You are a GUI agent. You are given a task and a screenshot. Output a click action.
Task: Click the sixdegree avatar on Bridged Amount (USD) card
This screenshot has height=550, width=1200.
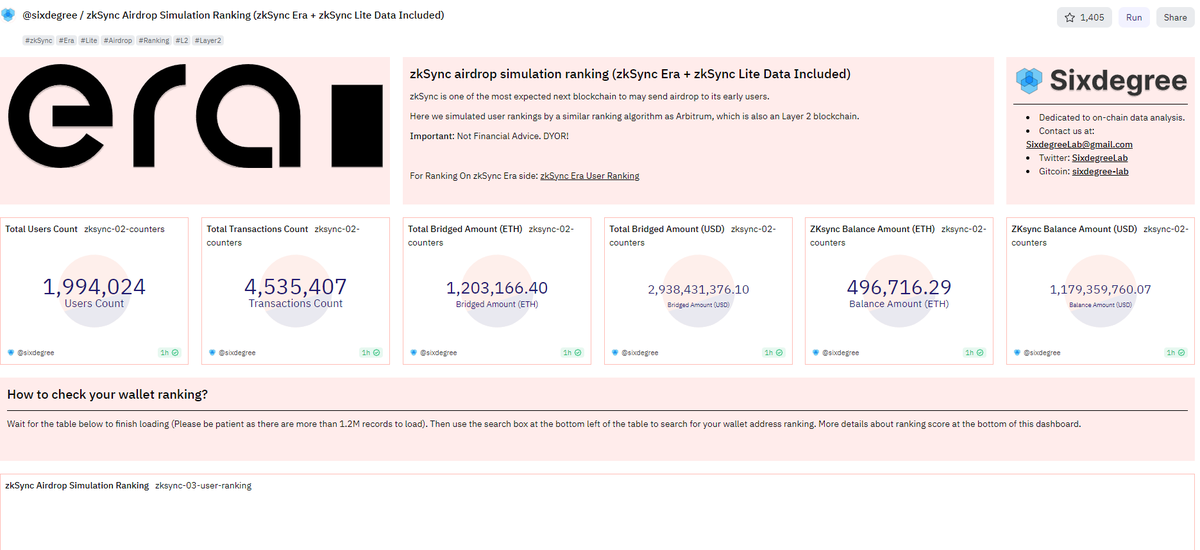point(615,353)
